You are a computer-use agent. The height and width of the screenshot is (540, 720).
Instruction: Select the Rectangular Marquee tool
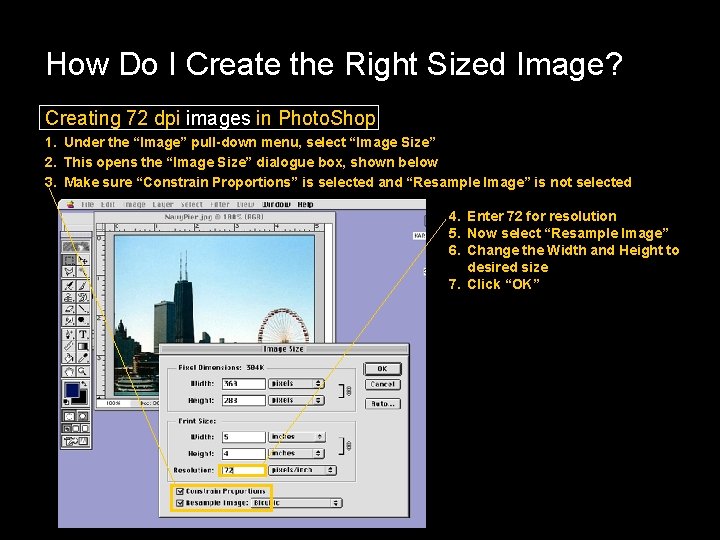pos(69,260)
